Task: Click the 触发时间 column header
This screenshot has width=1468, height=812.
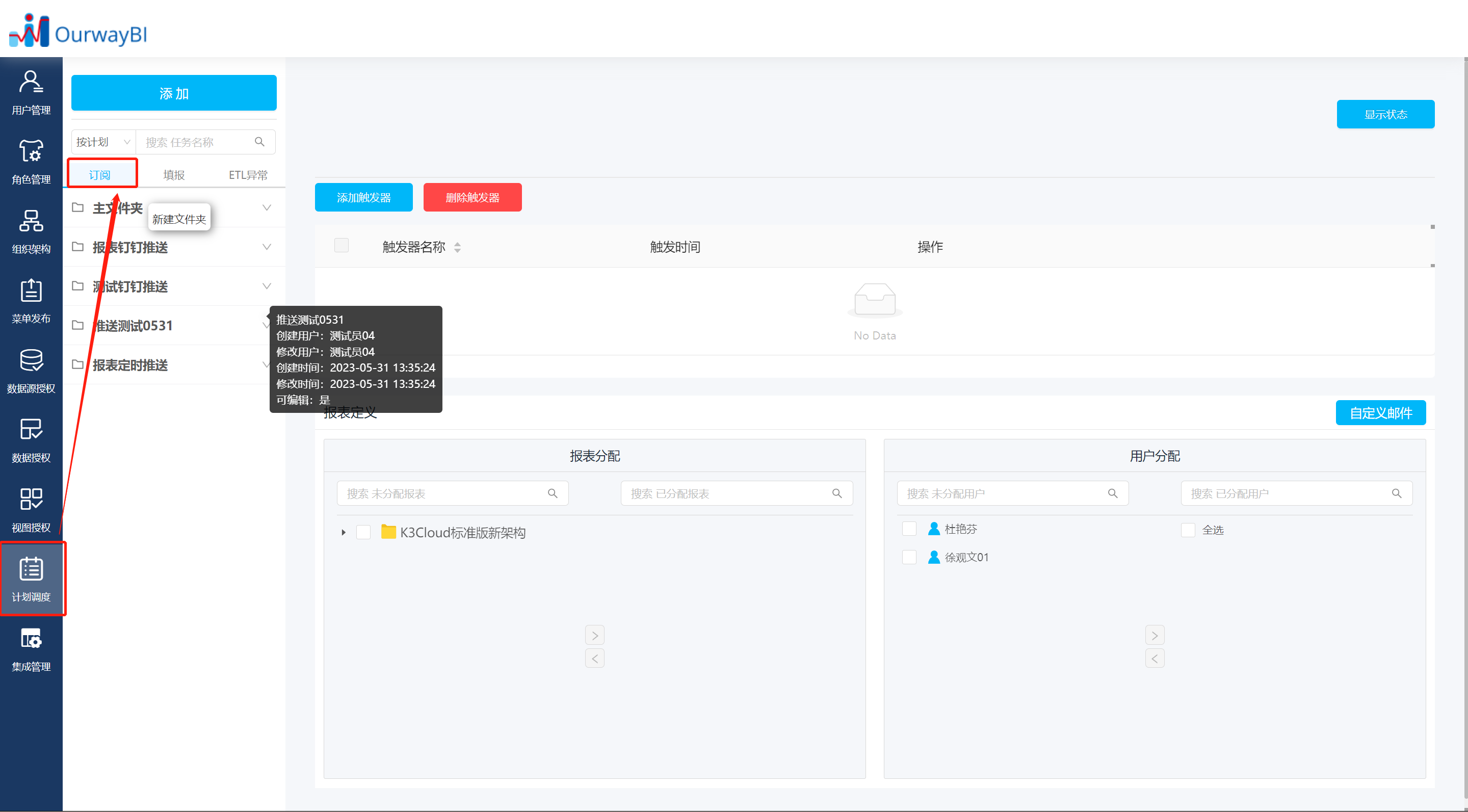Action: [x=675, y=247]
